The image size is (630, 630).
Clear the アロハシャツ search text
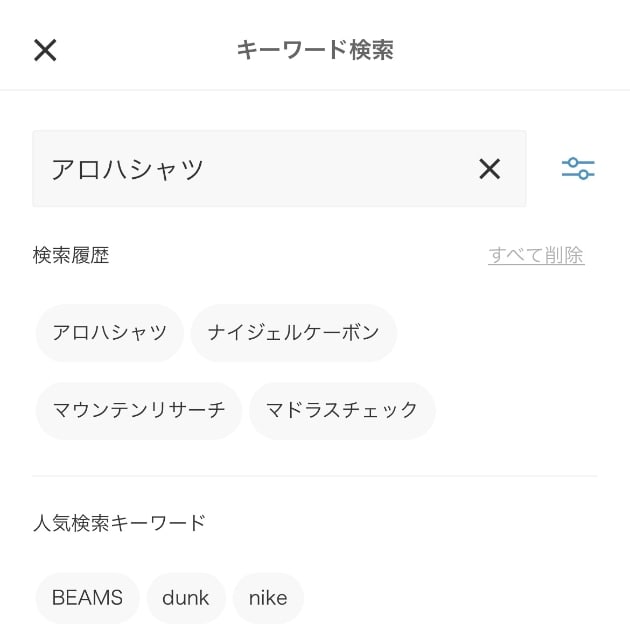point(489,168)
